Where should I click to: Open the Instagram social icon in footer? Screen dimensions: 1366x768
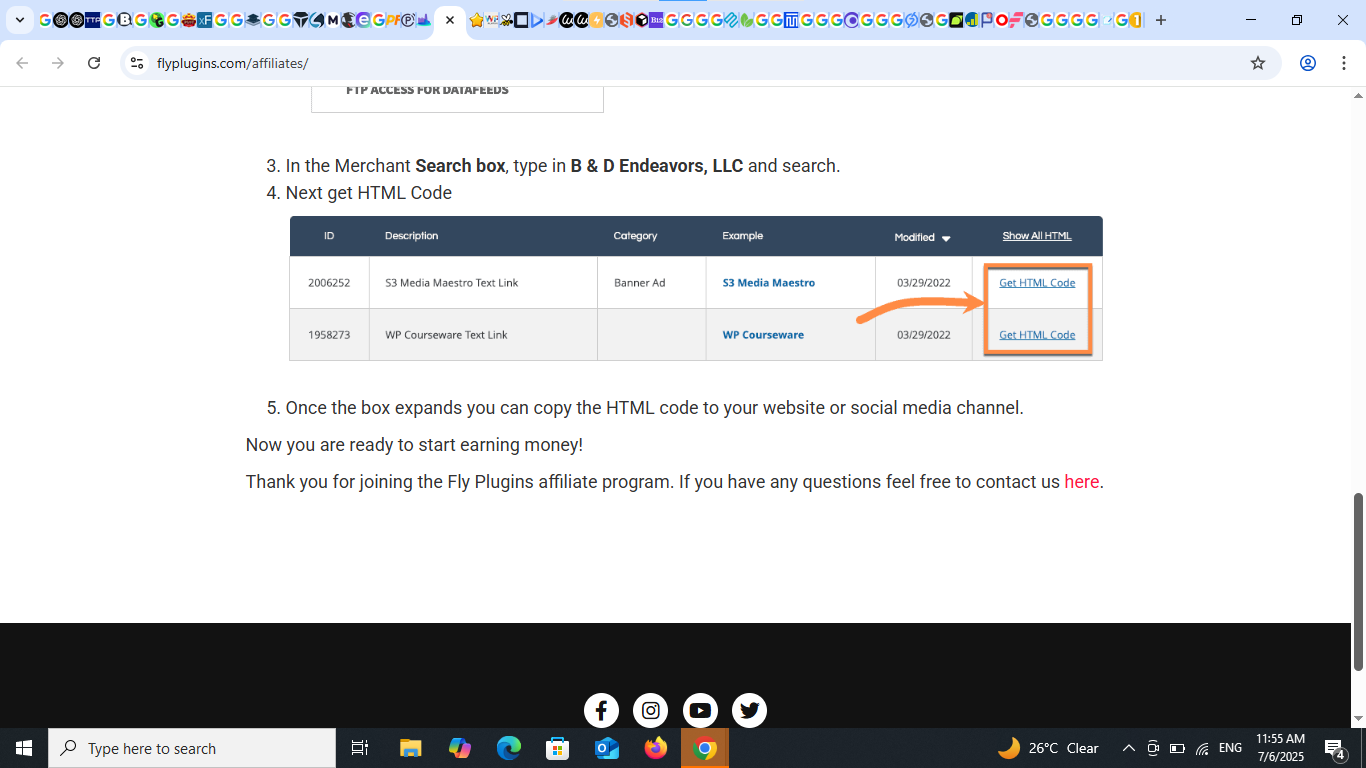coord(651,710)
